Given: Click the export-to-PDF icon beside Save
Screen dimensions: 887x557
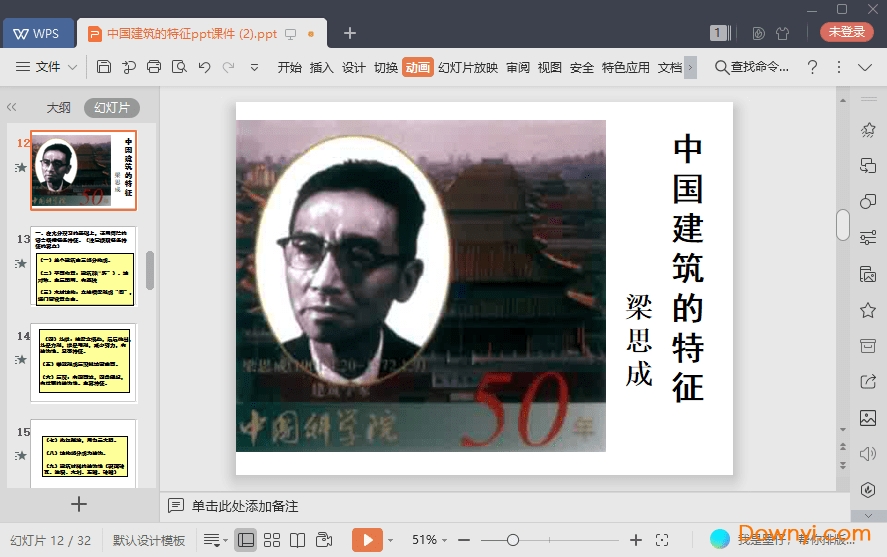Looking at the screenshot, I should point(129,67).
